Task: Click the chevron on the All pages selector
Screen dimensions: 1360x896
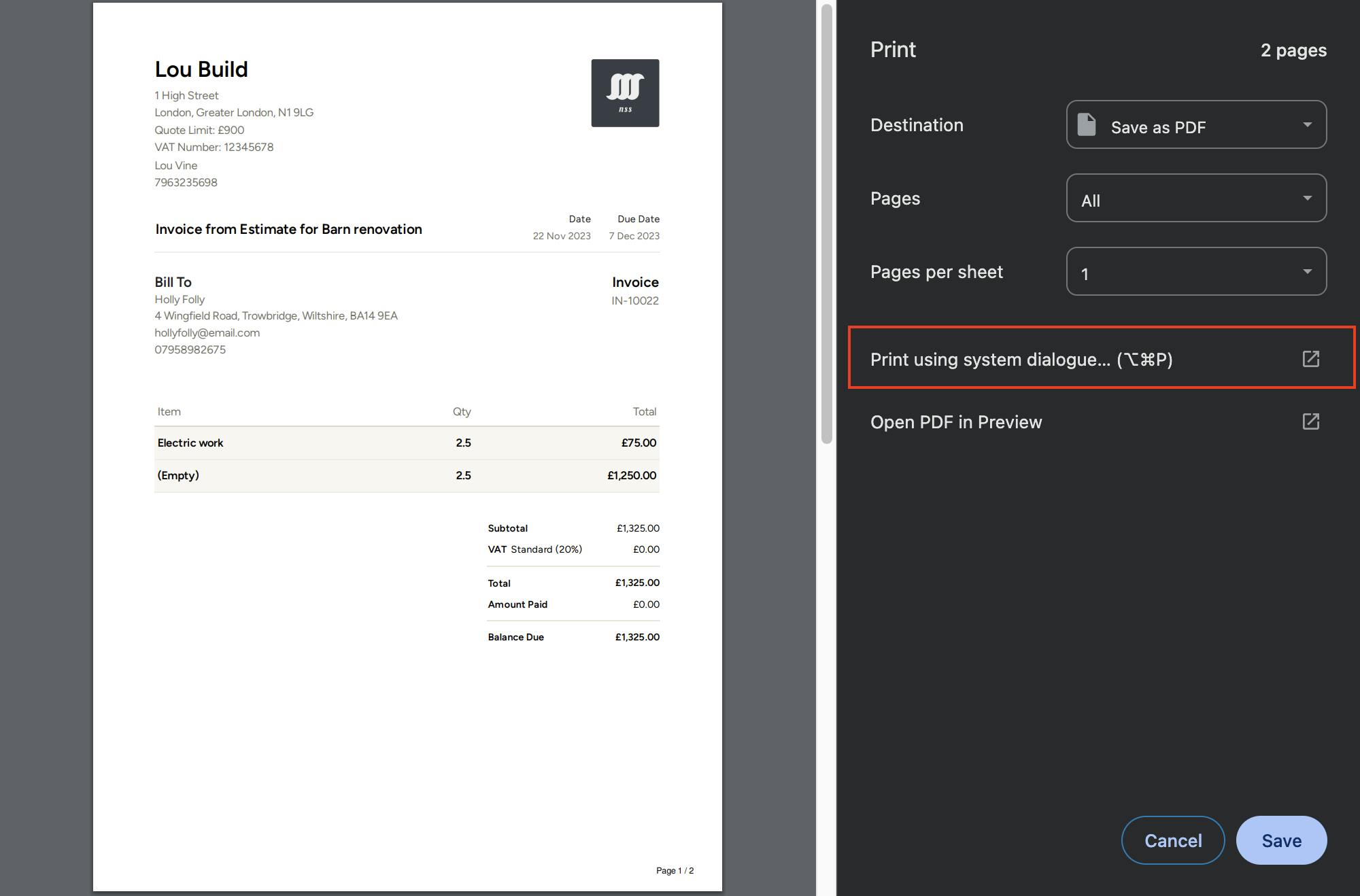Action: coord(1308,199)
